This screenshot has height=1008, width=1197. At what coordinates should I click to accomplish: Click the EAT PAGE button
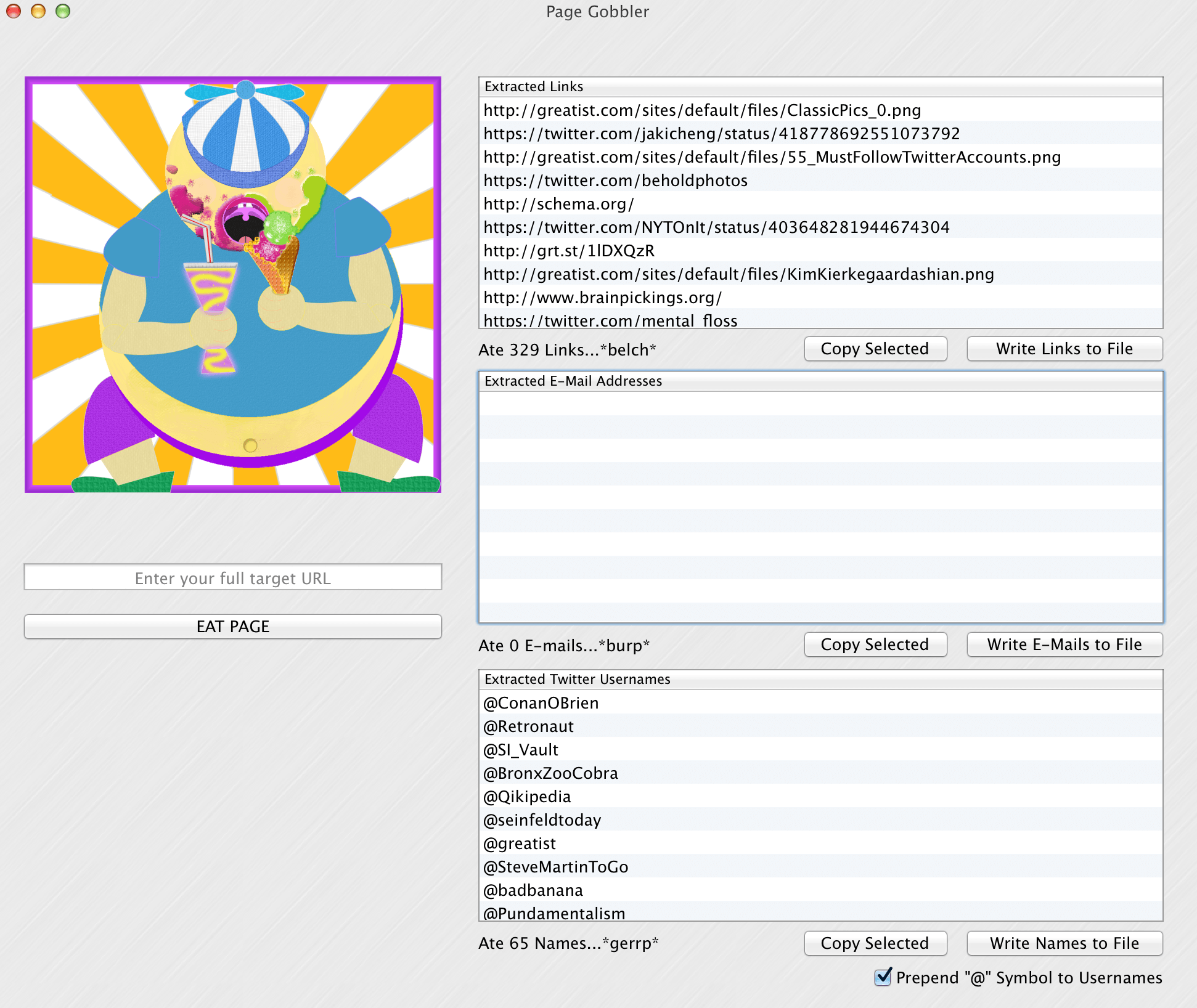[x=232, y=626]
